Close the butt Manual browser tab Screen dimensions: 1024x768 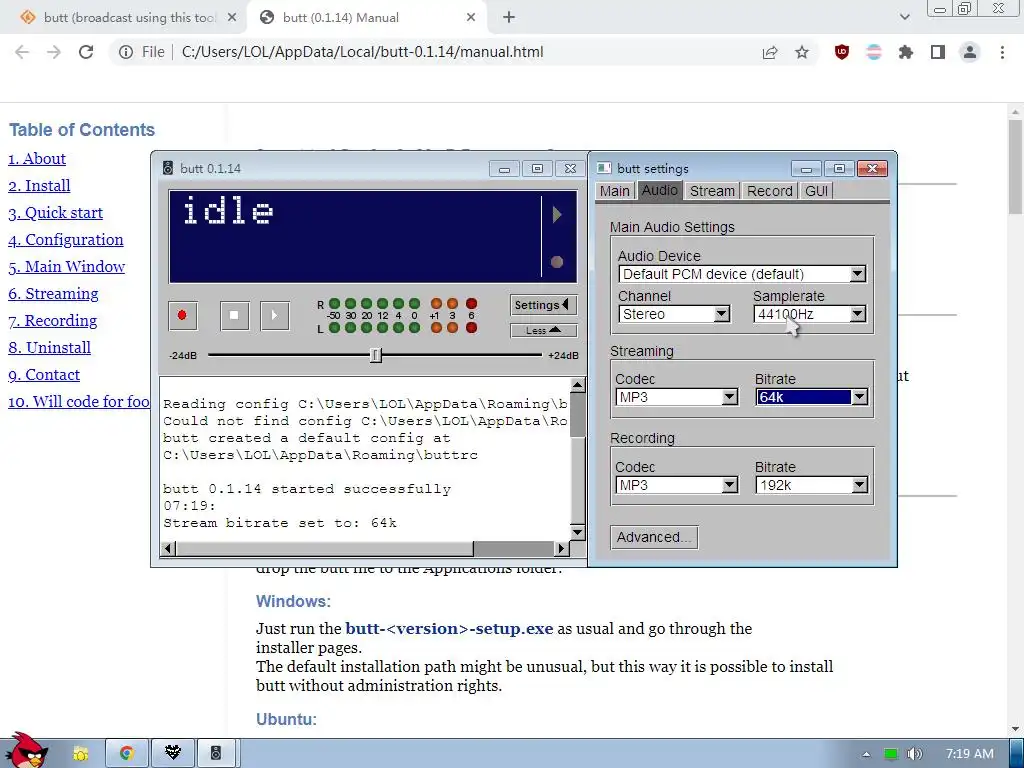[471, 18]
